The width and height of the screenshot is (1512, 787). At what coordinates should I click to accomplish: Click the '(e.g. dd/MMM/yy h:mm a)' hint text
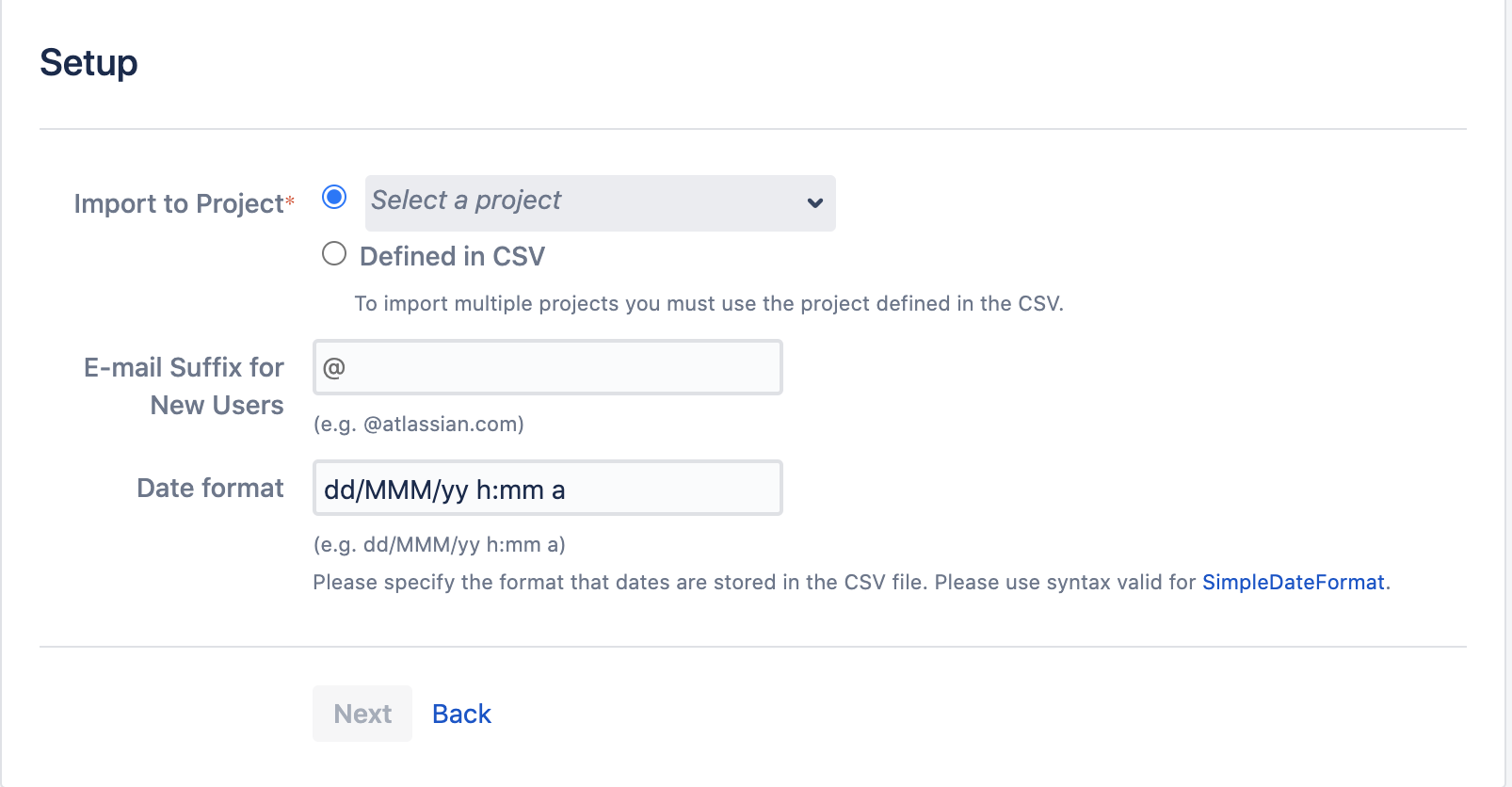click(439, 544)
